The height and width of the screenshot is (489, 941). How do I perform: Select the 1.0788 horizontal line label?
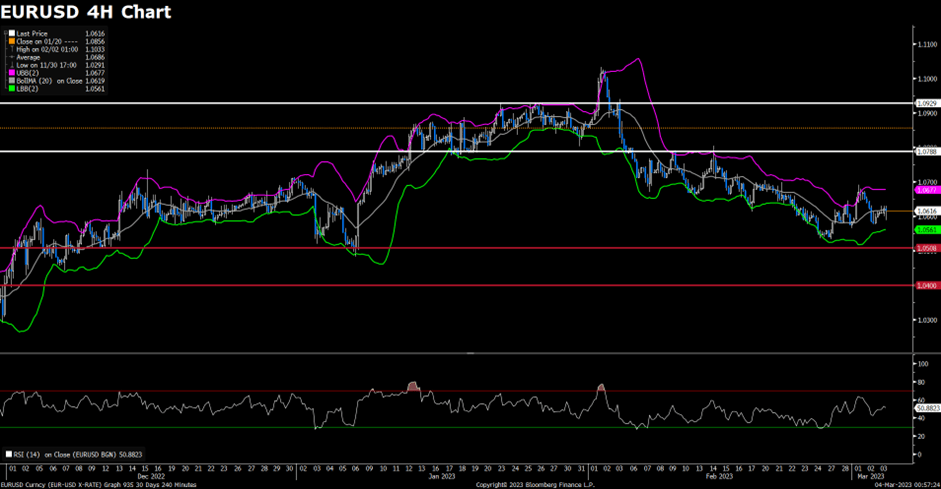(926, 151)
